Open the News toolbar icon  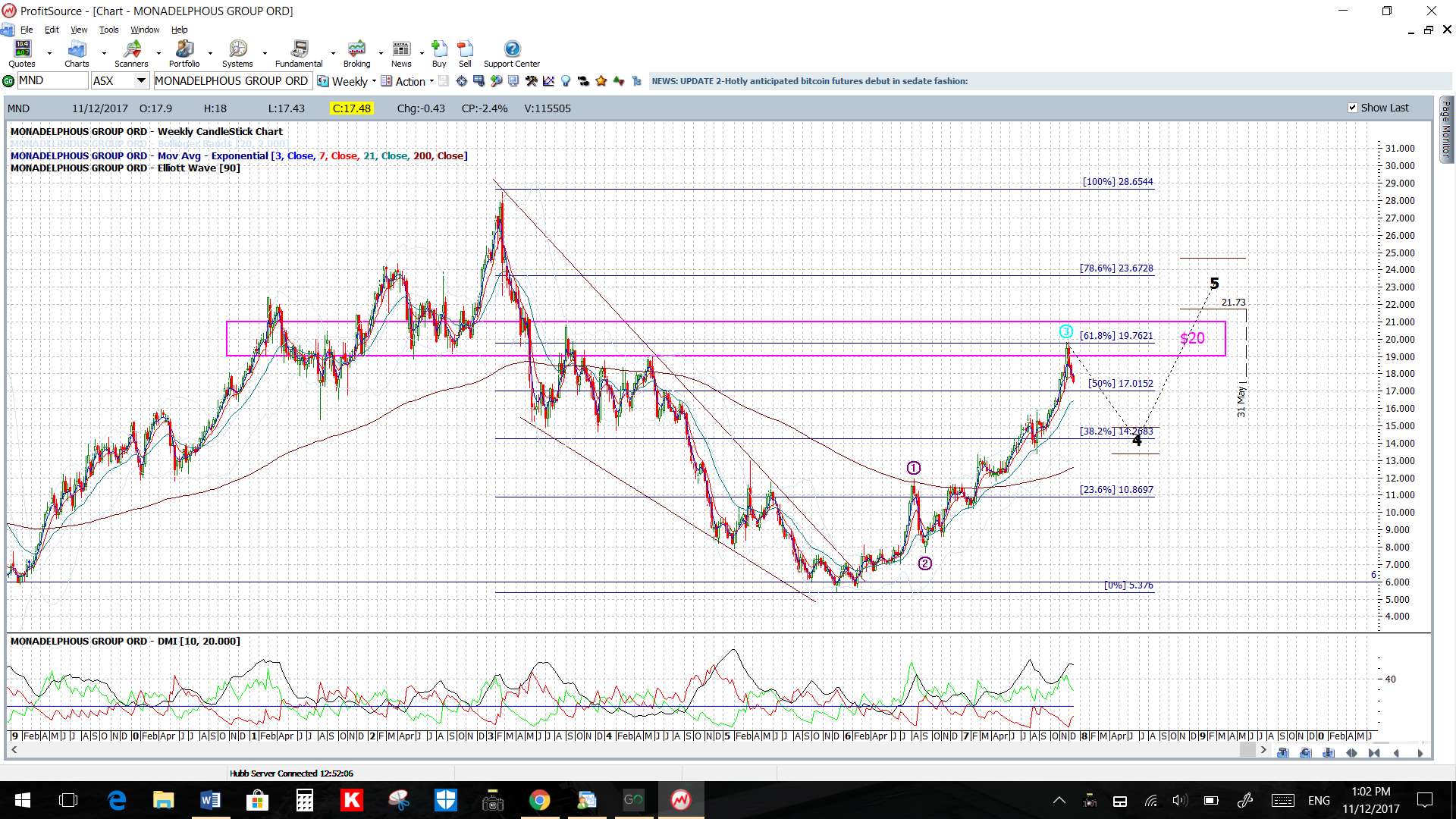pyautogui.click(x=401, y=54)
